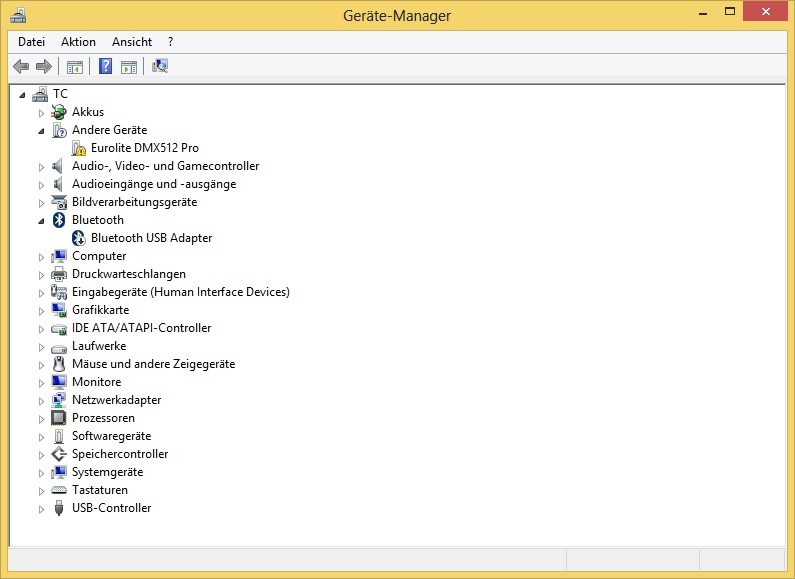Image resolution: width=795 pixels, height=579 pixels.
Task: Click the Netzwerkadapter network icon
Action: point(59,400)
